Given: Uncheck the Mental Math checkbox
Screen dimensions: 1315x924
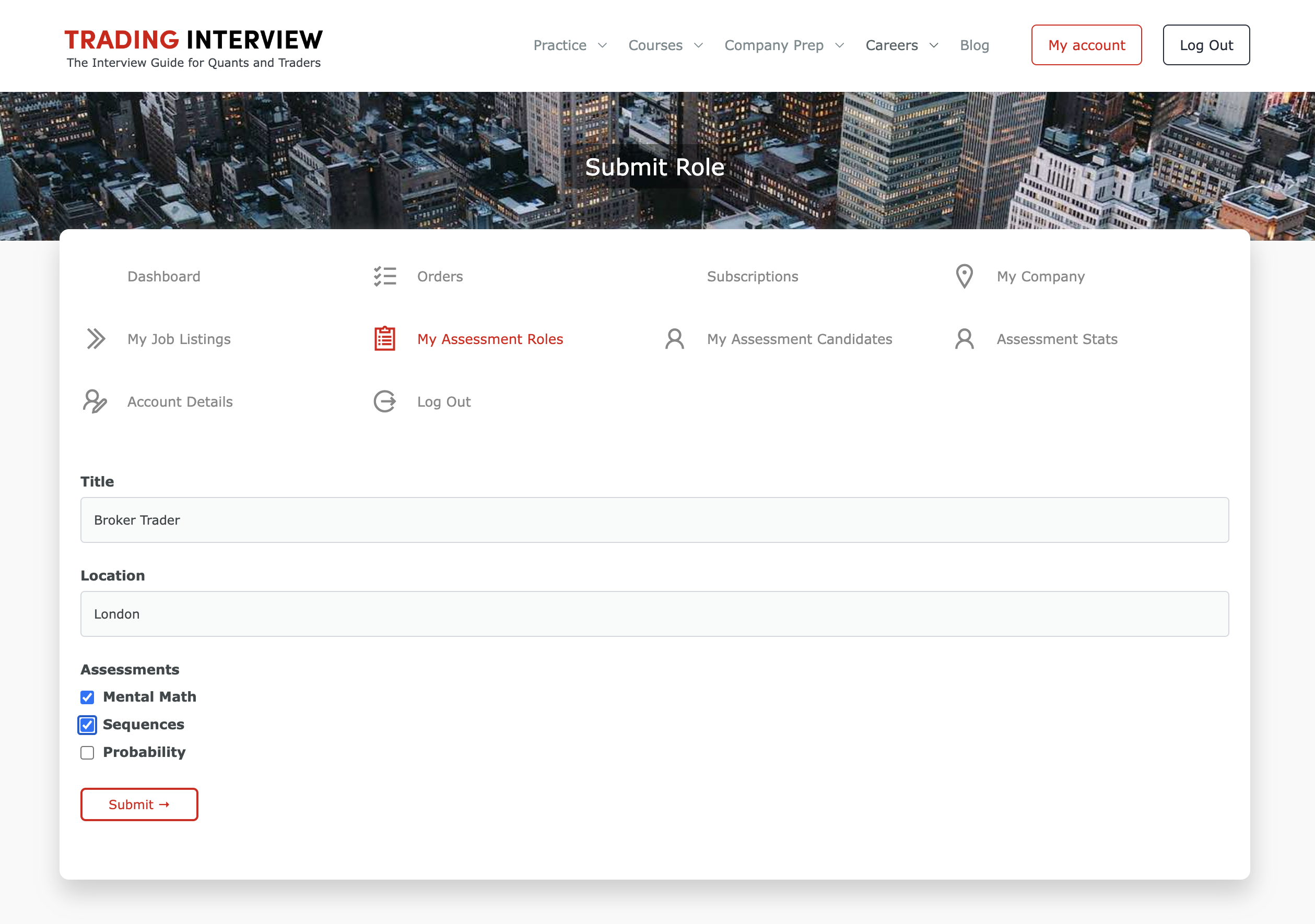Looking at the screenshot, I should coord(87,697).
